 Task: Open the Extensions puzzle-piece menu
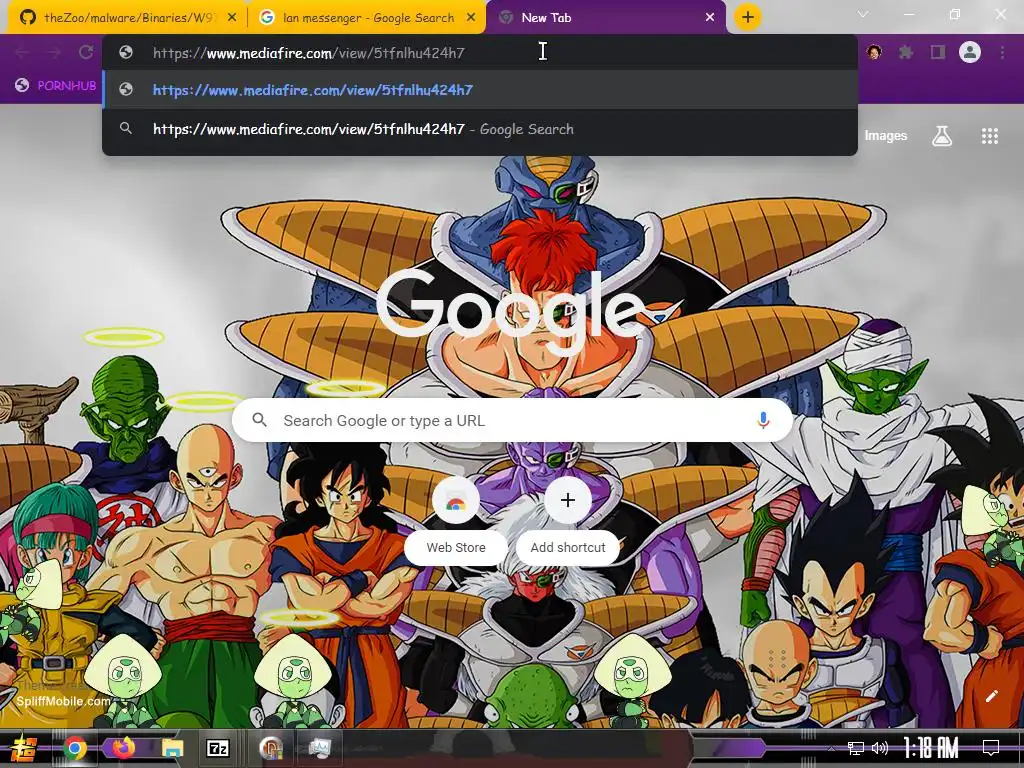click(x=906, y=52)
